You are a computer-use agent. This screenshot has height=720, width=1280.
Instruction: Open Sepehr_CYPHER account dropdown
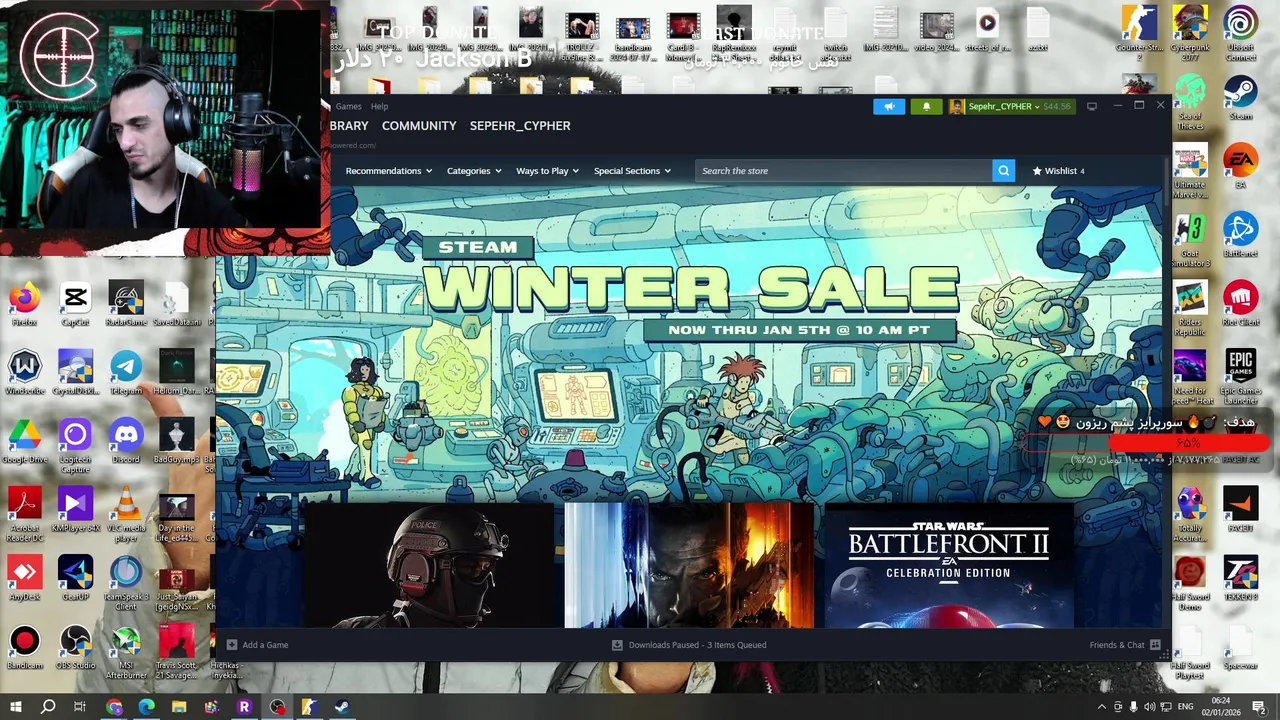point(1011,106)
